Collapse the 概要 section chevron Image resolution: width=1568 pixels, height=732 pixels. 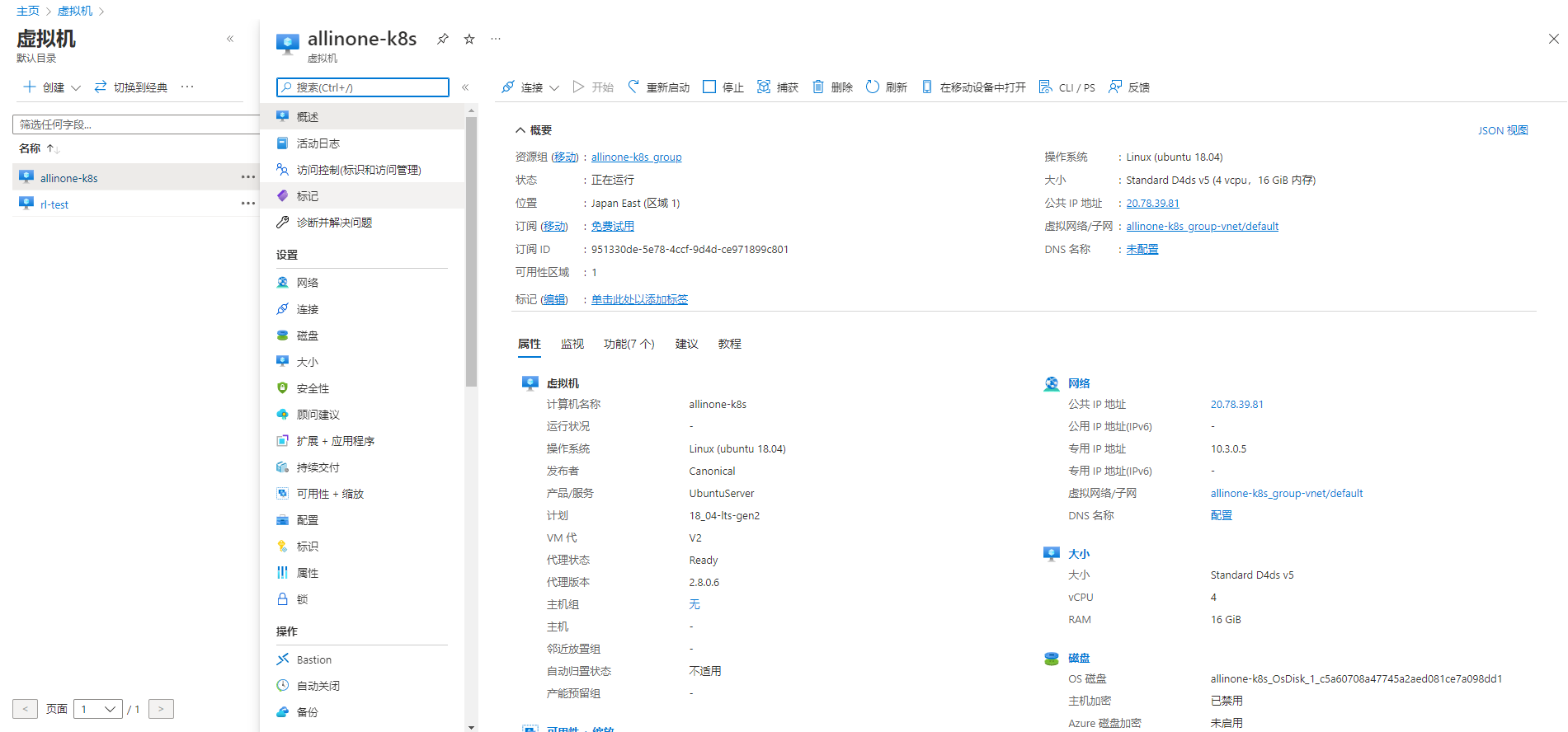[520, 130]
